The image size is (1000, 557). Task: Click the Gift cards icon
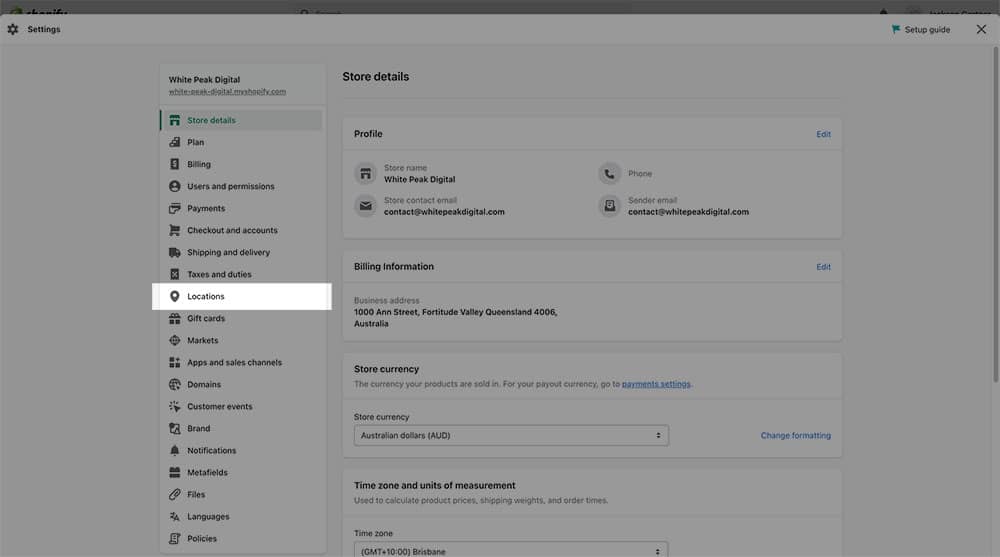[x=174, y=318]
